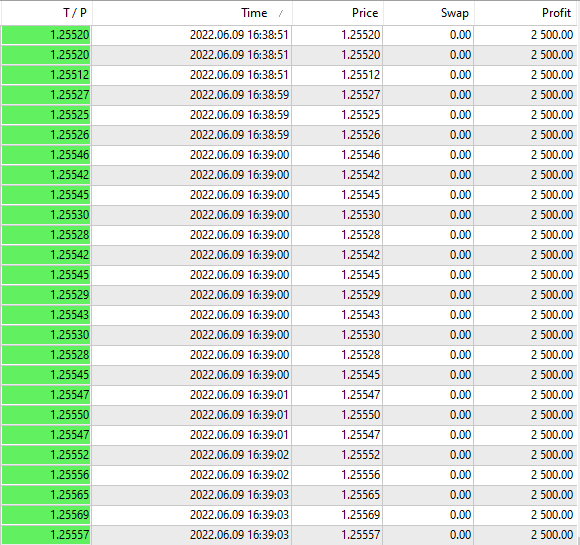Select the green T/P cell 1.25527

coord(46,95)
